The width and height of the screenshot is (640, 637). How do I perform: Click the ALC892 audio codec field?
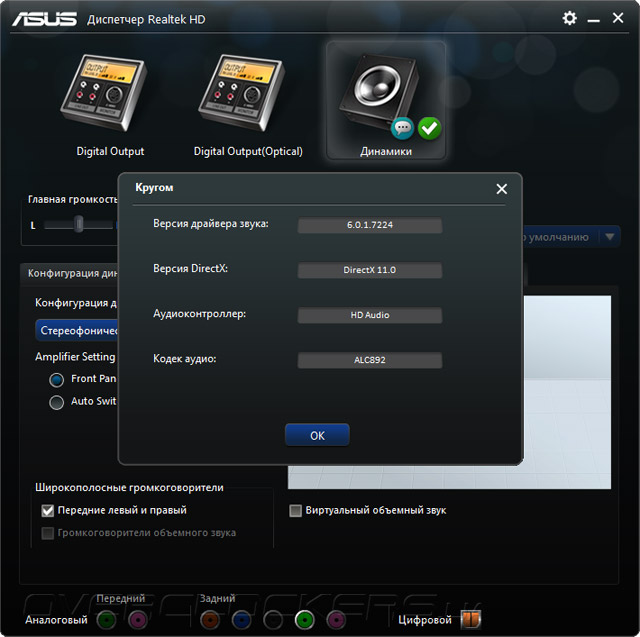point(370,360)
